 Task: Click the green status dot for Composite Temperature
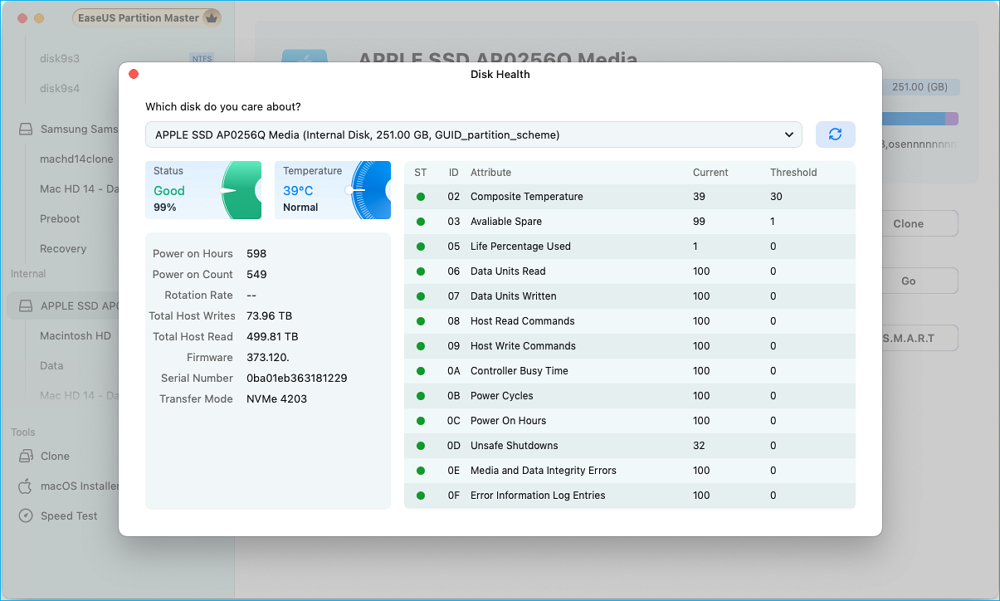coord(421,197)
